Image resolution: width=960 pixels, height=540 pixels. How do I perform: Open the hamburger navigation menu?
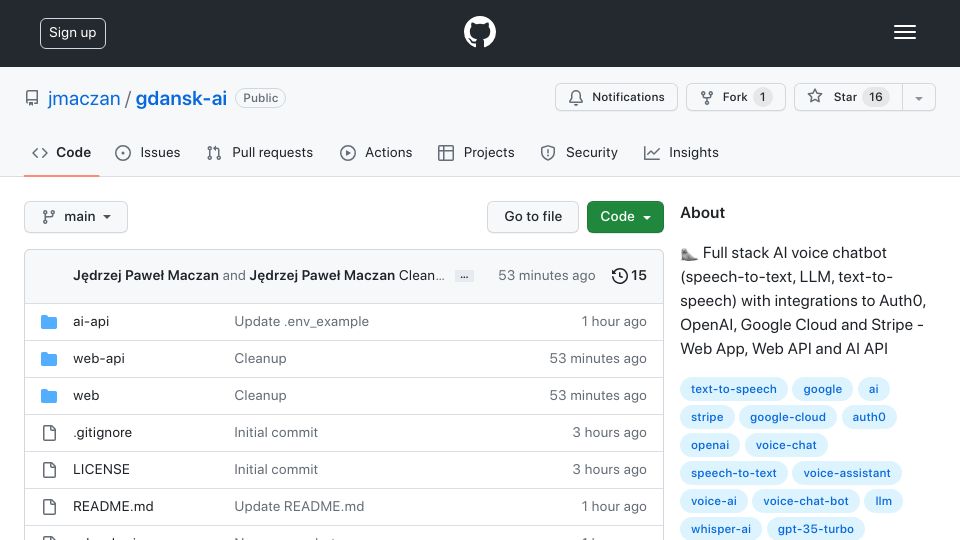coord(904,32)
